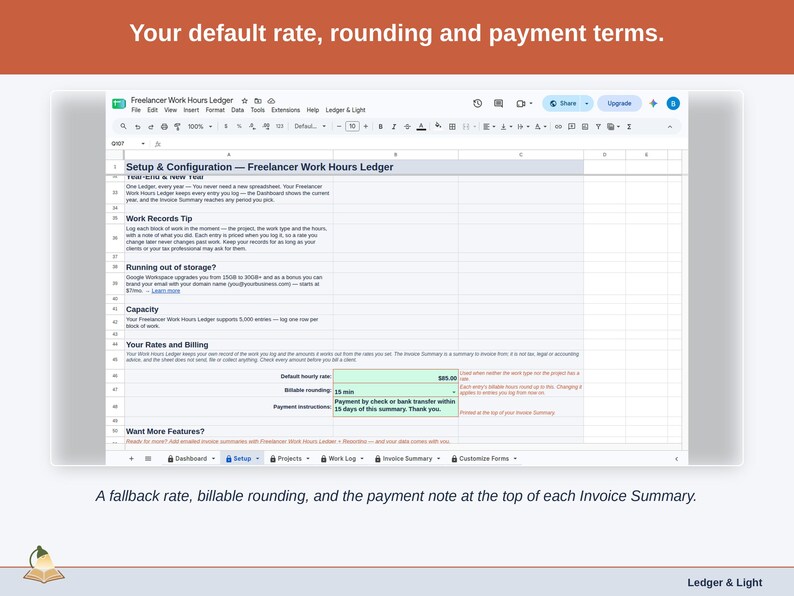Check the cloud save status icon

[271, 101]
